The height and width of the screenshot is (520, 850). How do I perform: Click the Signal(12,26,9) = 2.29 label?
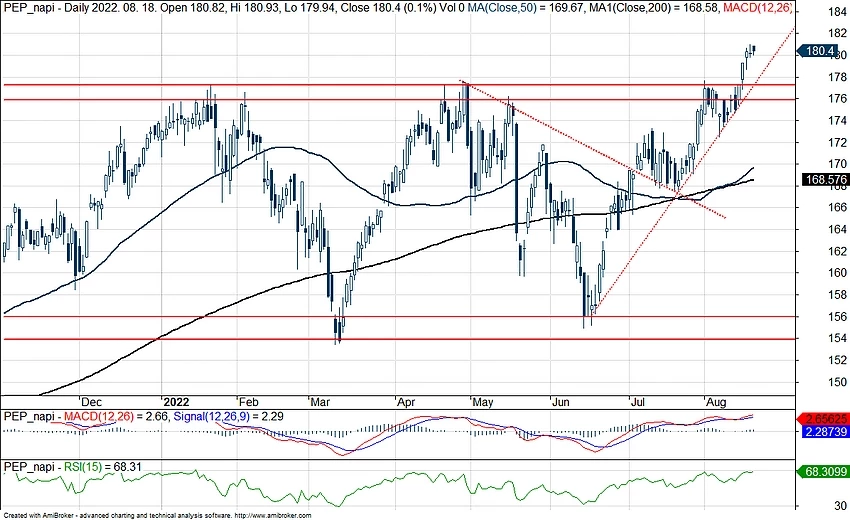[x=228, y=416]
